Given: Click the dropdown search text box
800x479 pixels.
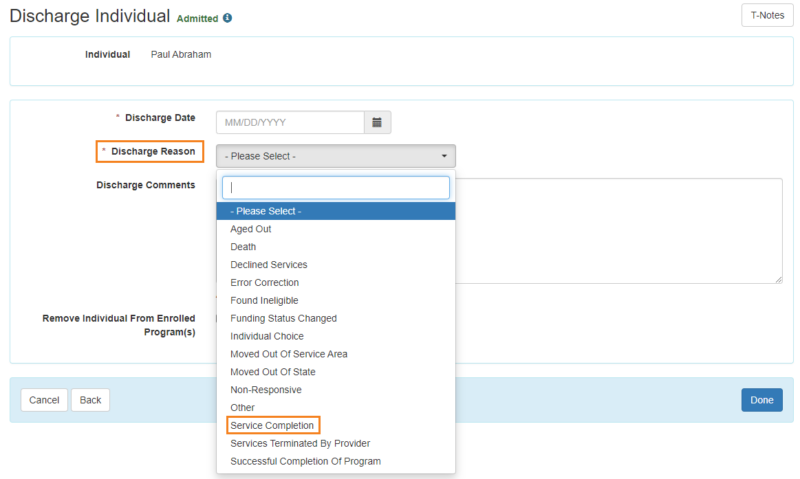Looking at the screenshot, I should [335, 188].
